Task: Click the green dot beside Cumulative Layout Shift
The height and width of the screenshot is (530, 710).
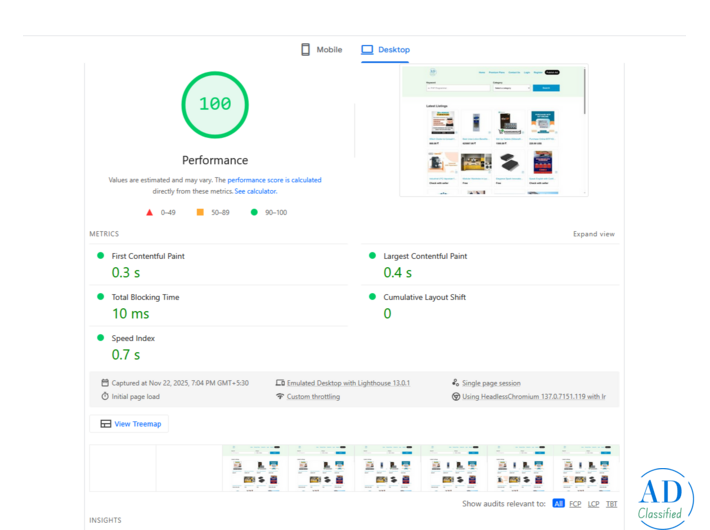Action: coord(372,297)
